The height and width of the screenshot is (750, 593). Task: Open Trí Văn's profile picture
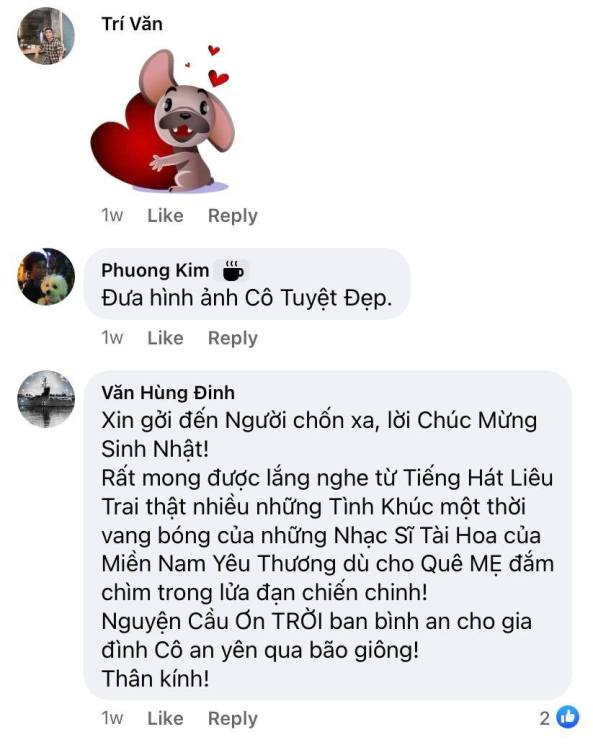tap(46, 36)
